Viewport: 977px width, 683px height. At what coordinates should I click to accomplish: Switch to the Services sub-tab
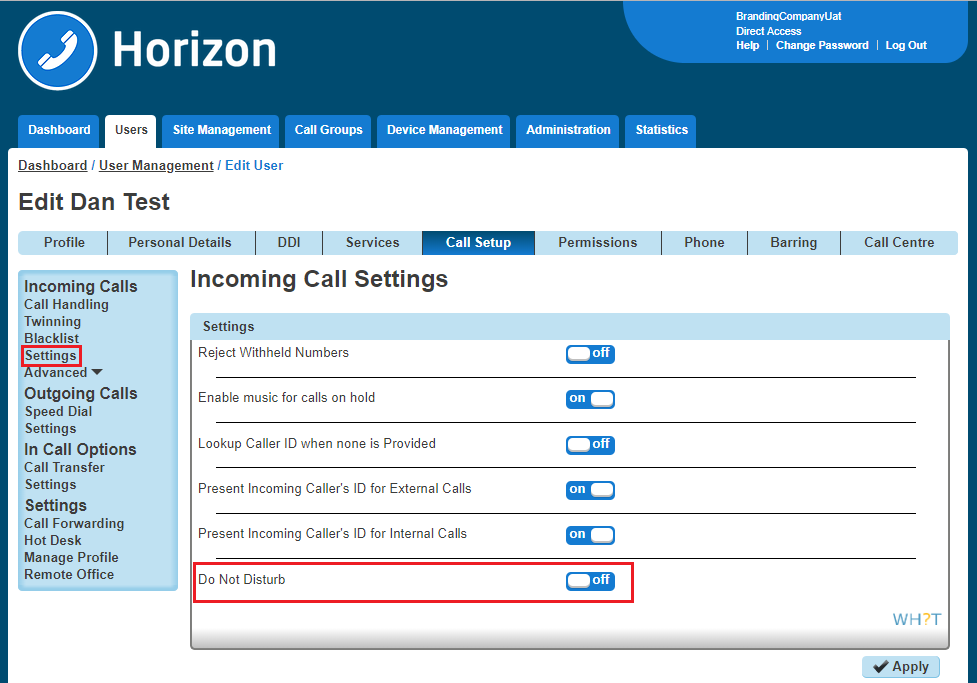(372, 242)
